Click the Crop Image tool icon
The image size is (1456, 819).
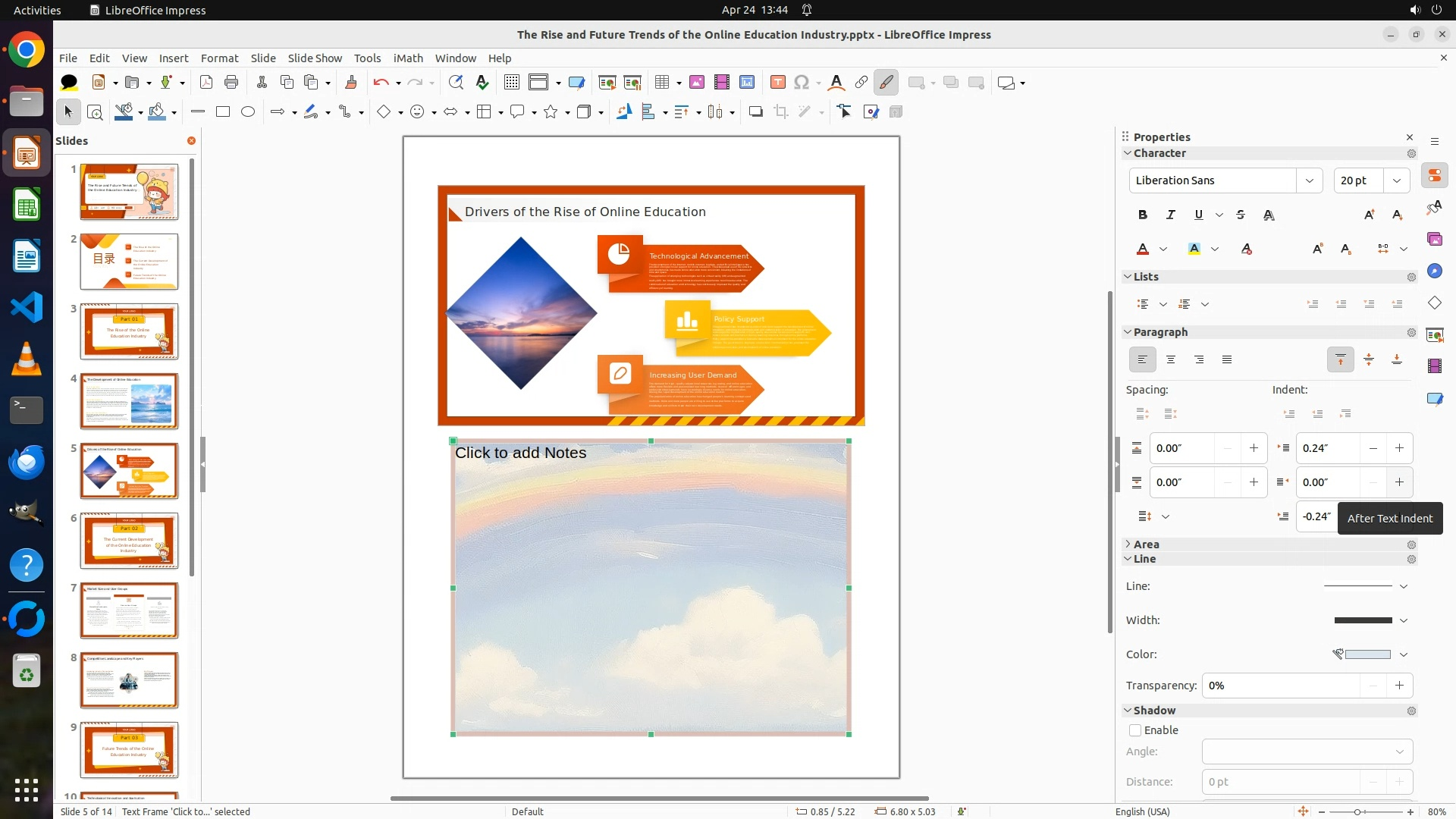[x=781, y=112]
